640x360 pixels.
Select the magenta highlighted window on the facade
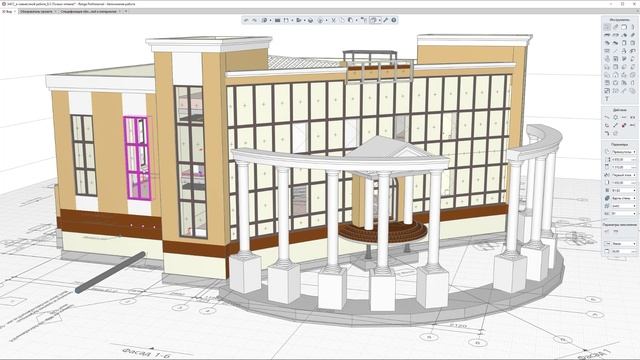pos(138,158)
